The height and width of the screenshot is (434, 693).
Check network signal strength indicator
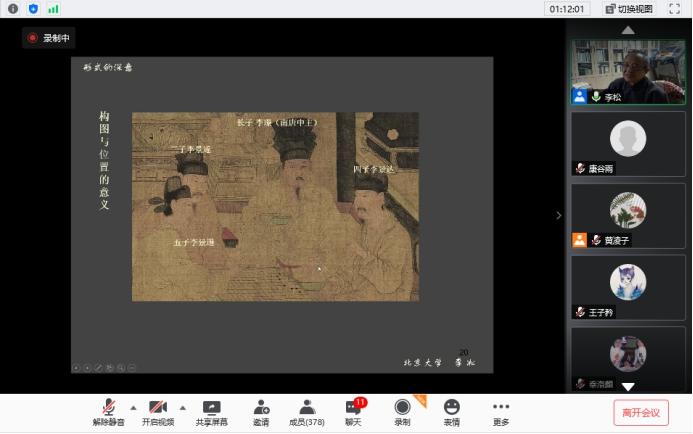click(x=53, y=9)
